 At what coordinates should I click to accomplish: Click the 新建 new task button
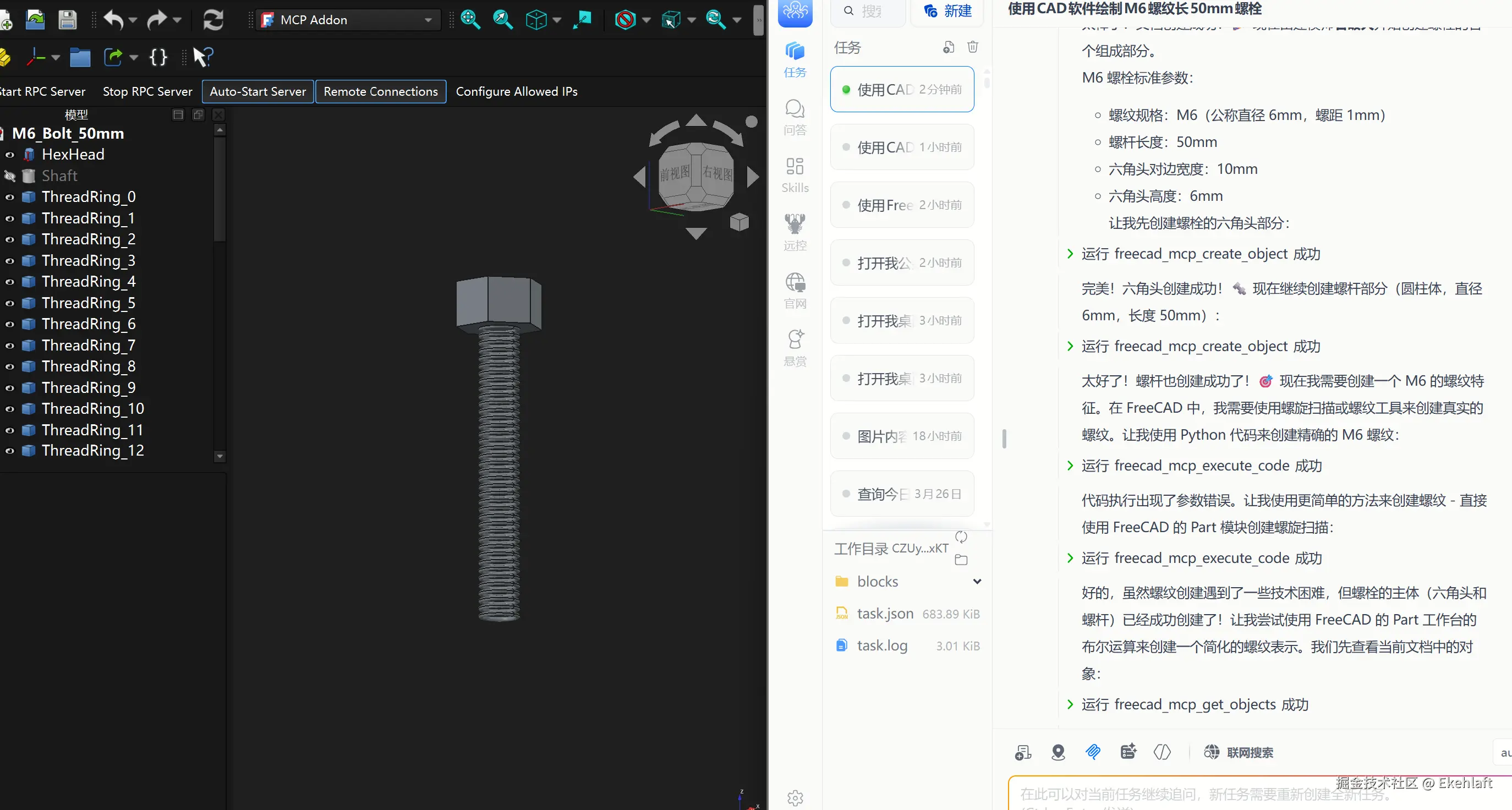[947, 11]
